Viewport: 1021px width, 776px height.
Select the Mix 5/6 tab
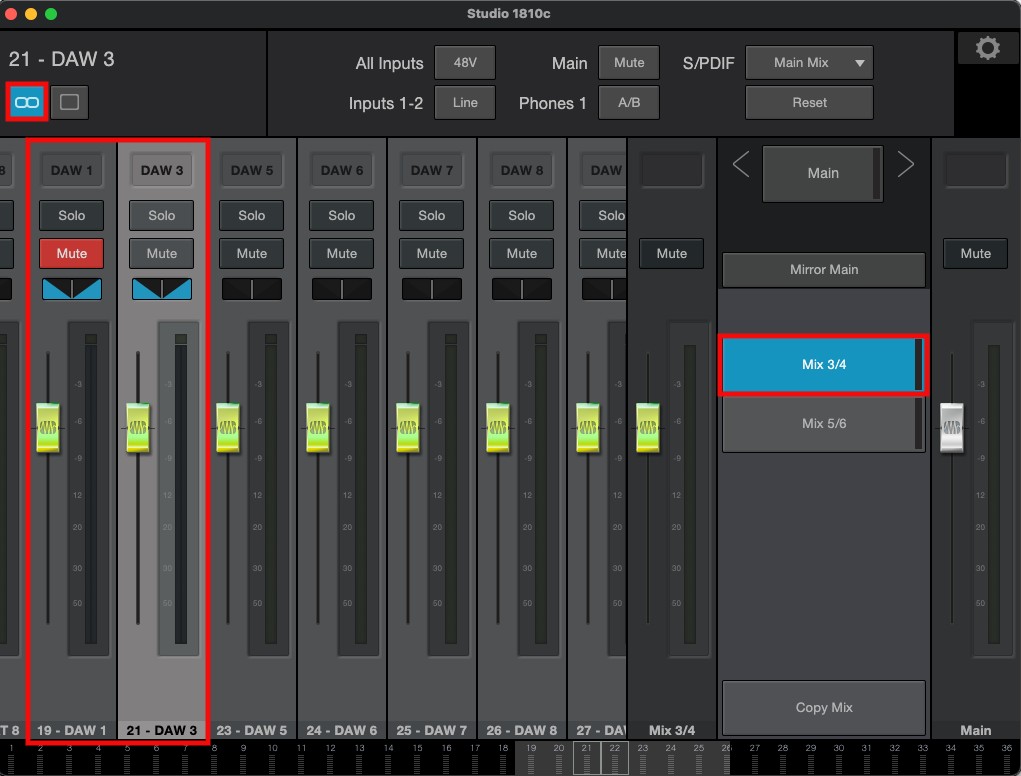coord(824,424)
